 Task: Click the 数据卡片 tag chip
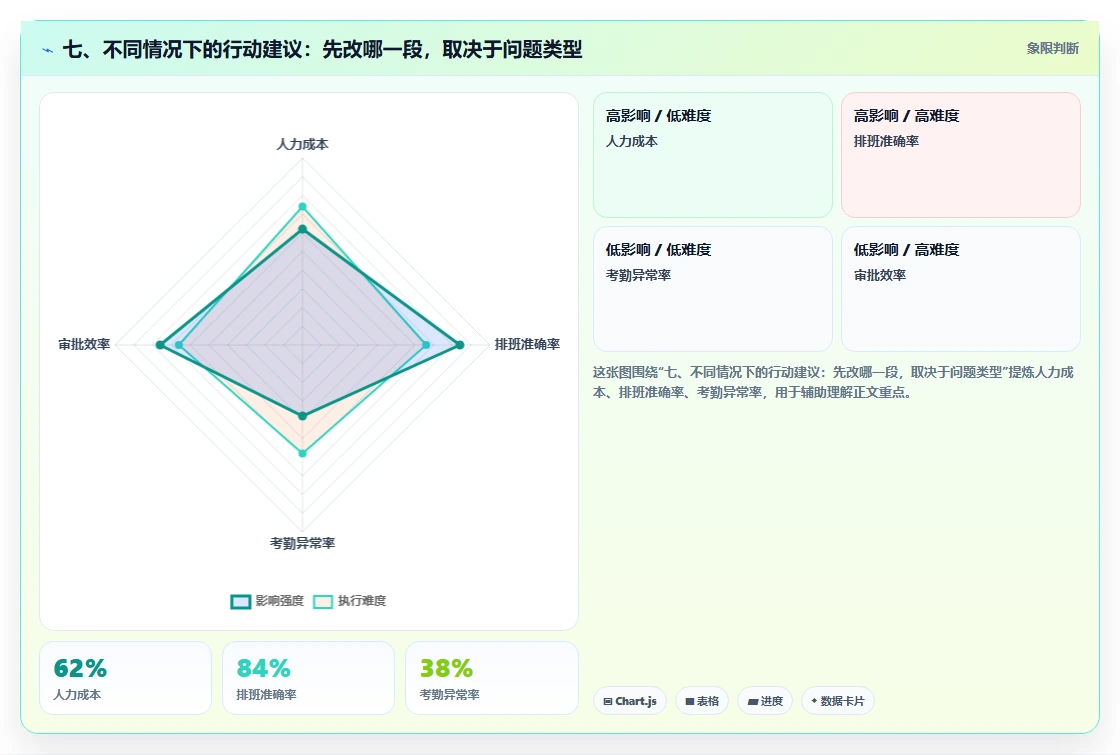pyautogui.click(x=838, y=701)
